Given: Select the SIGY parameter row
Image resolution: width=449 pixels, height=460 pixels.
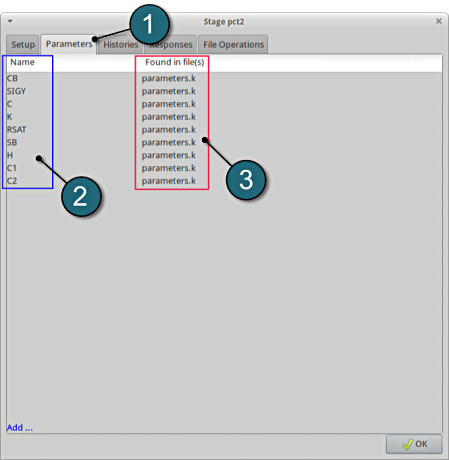Looking at the screenshot, I should click(x=224, y=91).
